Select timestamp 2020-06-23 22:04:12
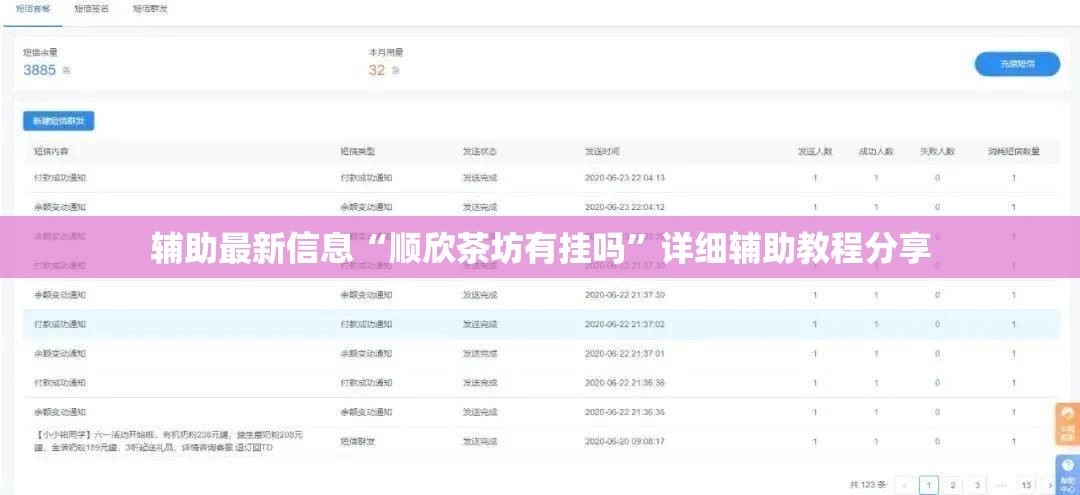1080x495 pixels. tap(625, 207)
